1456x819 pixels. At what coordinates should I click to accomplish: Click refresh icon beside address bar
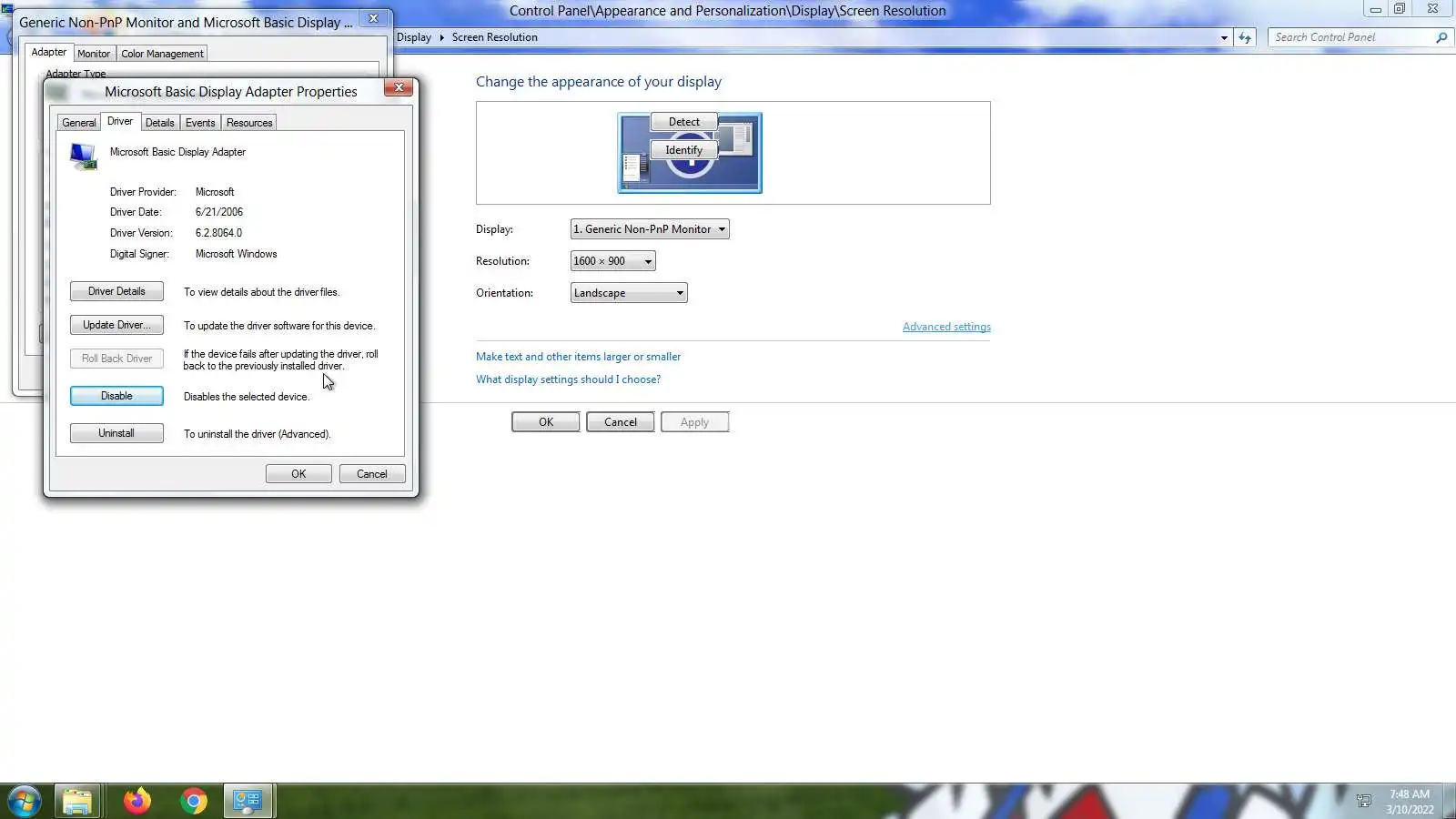point(1245,37)
